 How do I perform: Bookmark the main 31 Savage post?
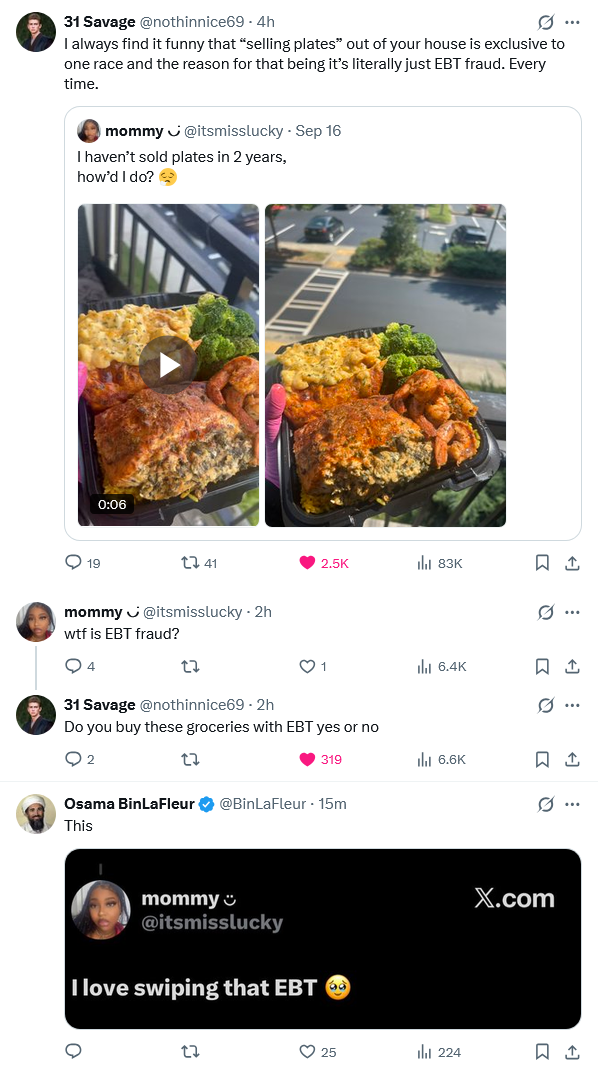click(542, 563)
